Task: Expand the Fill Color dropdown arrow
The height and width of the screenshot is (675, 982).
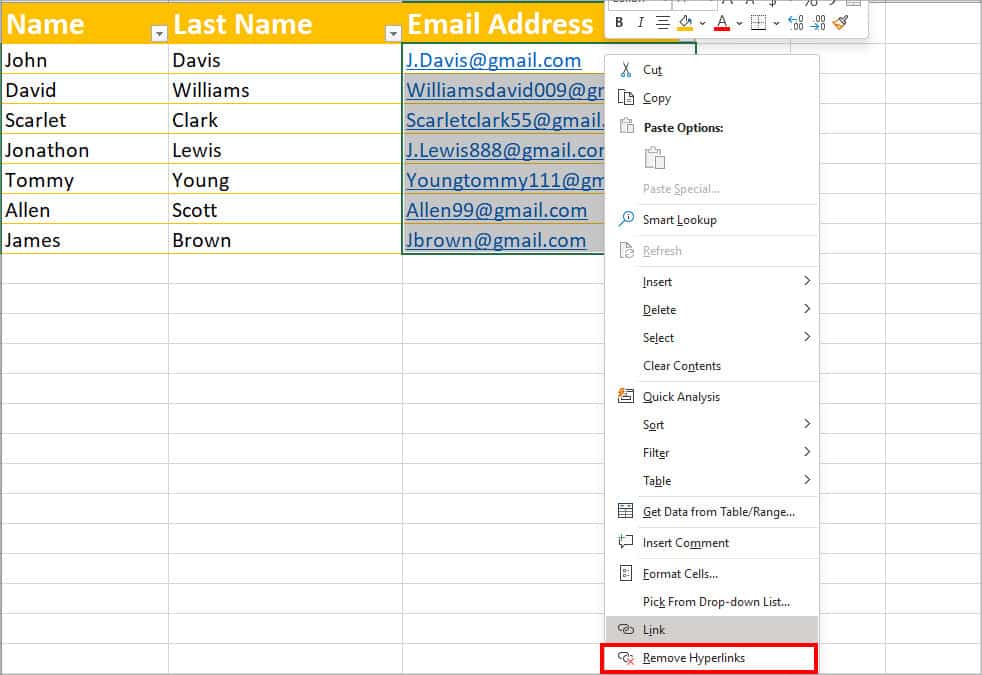Action: tap(702, 23)
